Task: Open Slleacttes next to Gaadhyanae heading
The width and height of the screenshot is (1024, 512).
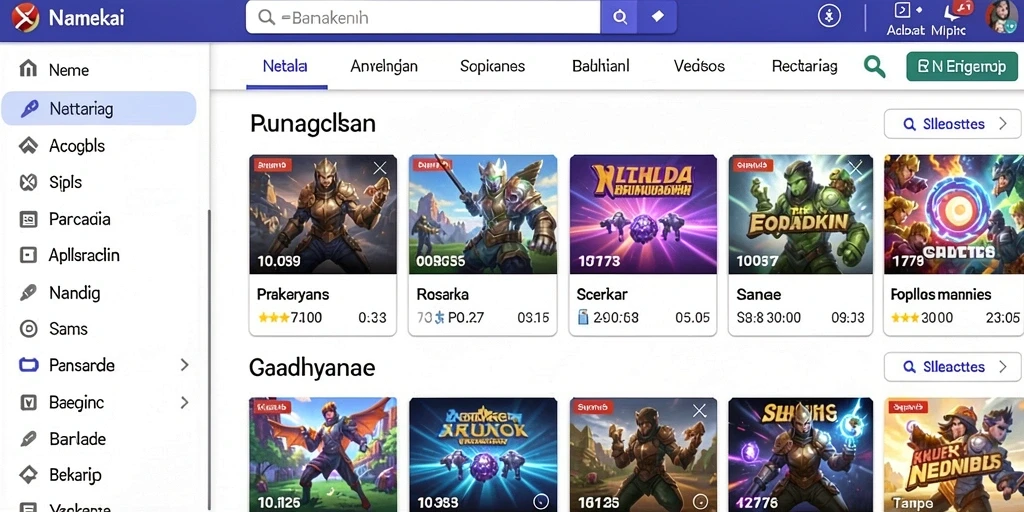Action: pos(952,367)
